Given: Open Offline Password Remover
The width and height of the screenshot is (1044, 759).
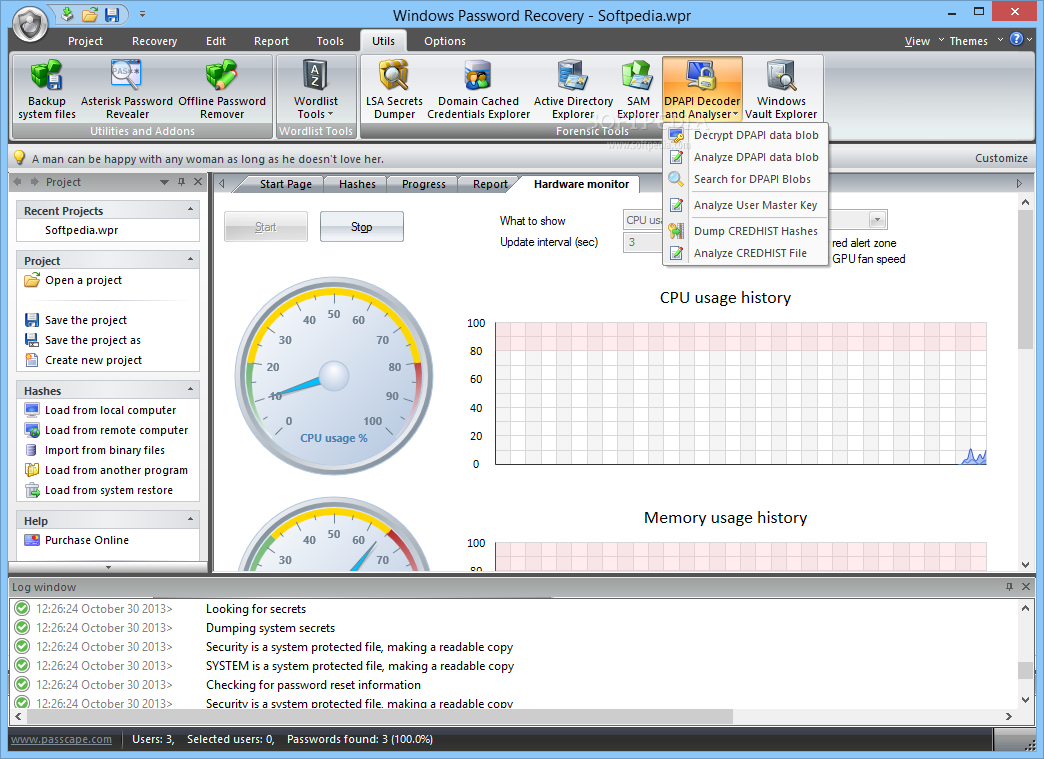Looking at the screenshot, I should [222, 89].
